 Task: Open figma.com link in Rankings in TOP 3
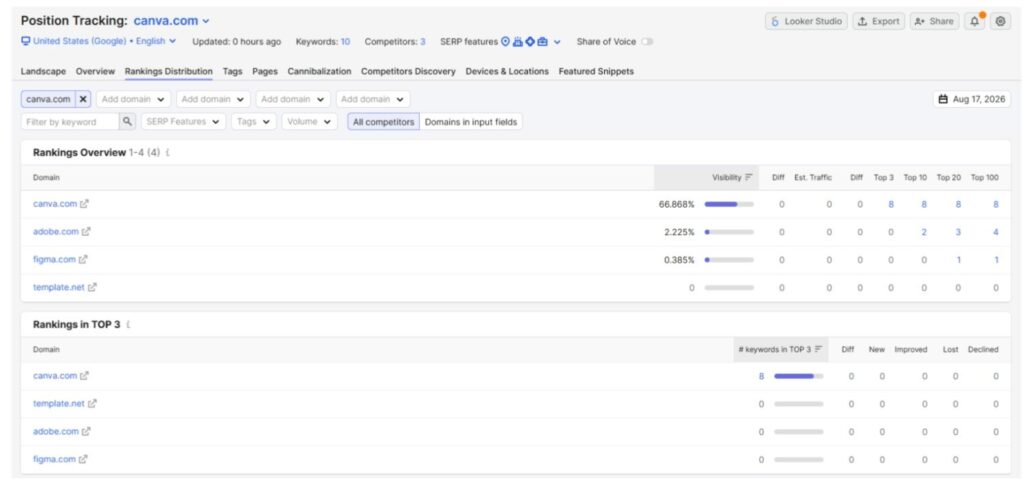[54, 459]
